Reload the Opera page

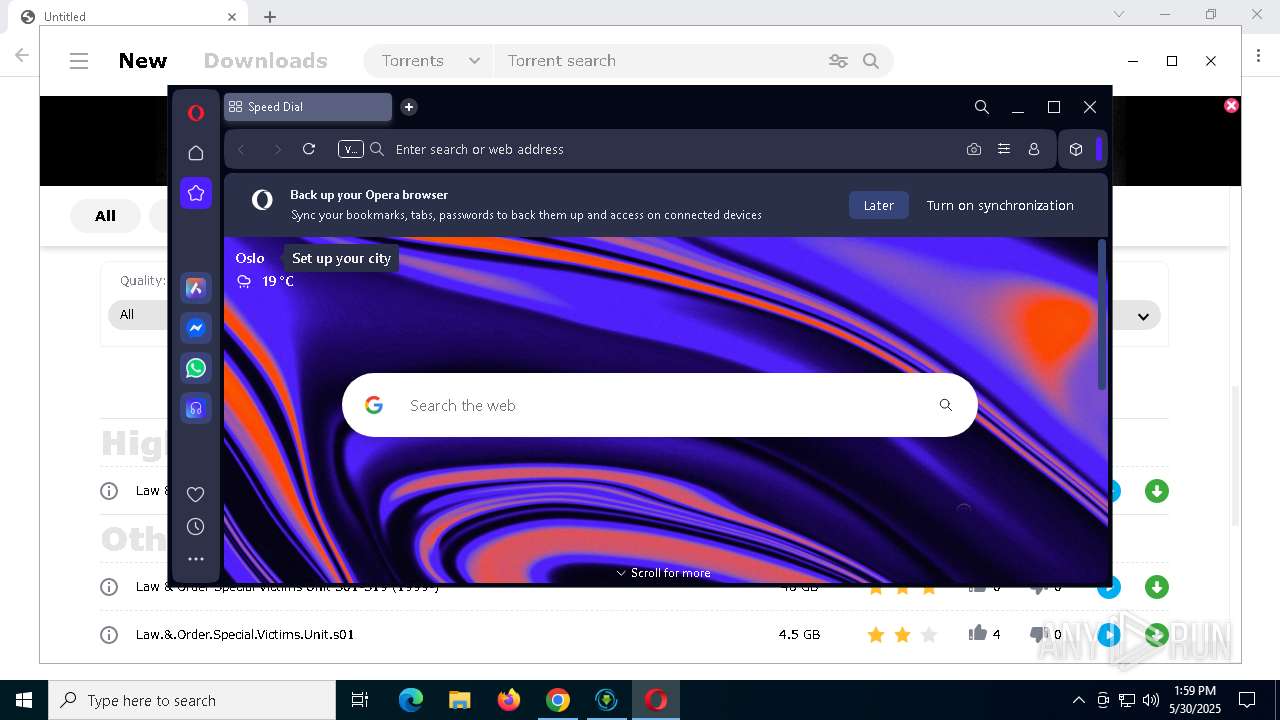point(309,149)
